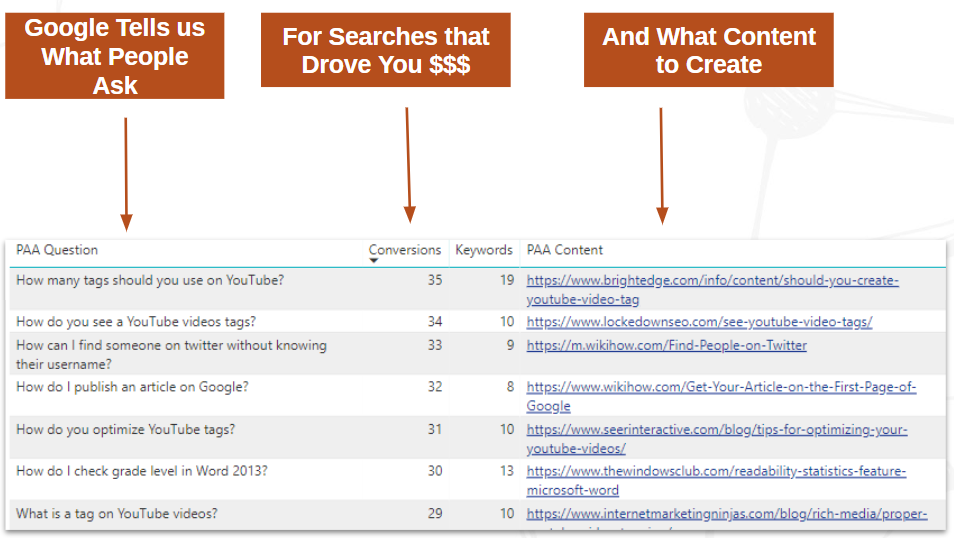Visit the seerinteractive.com tips-for-optimizing link
This screenshot has width=954, height=538.
point(717,430)
